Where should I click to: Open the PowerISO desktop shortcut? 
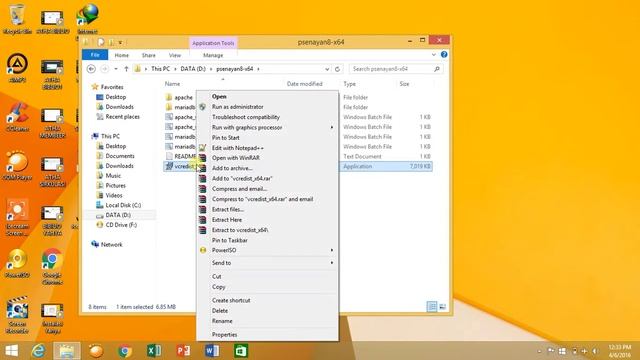[x=17, y=263]
